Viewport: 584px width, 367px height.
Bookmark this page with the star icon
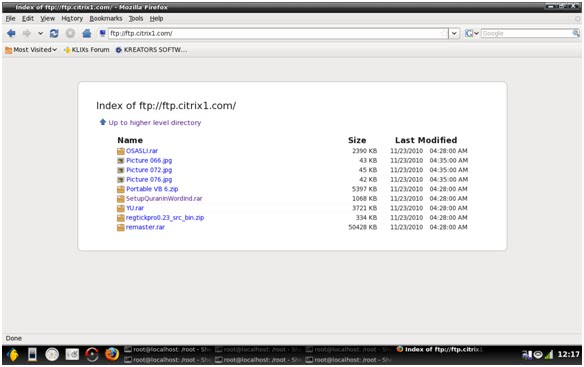point(444,34)
